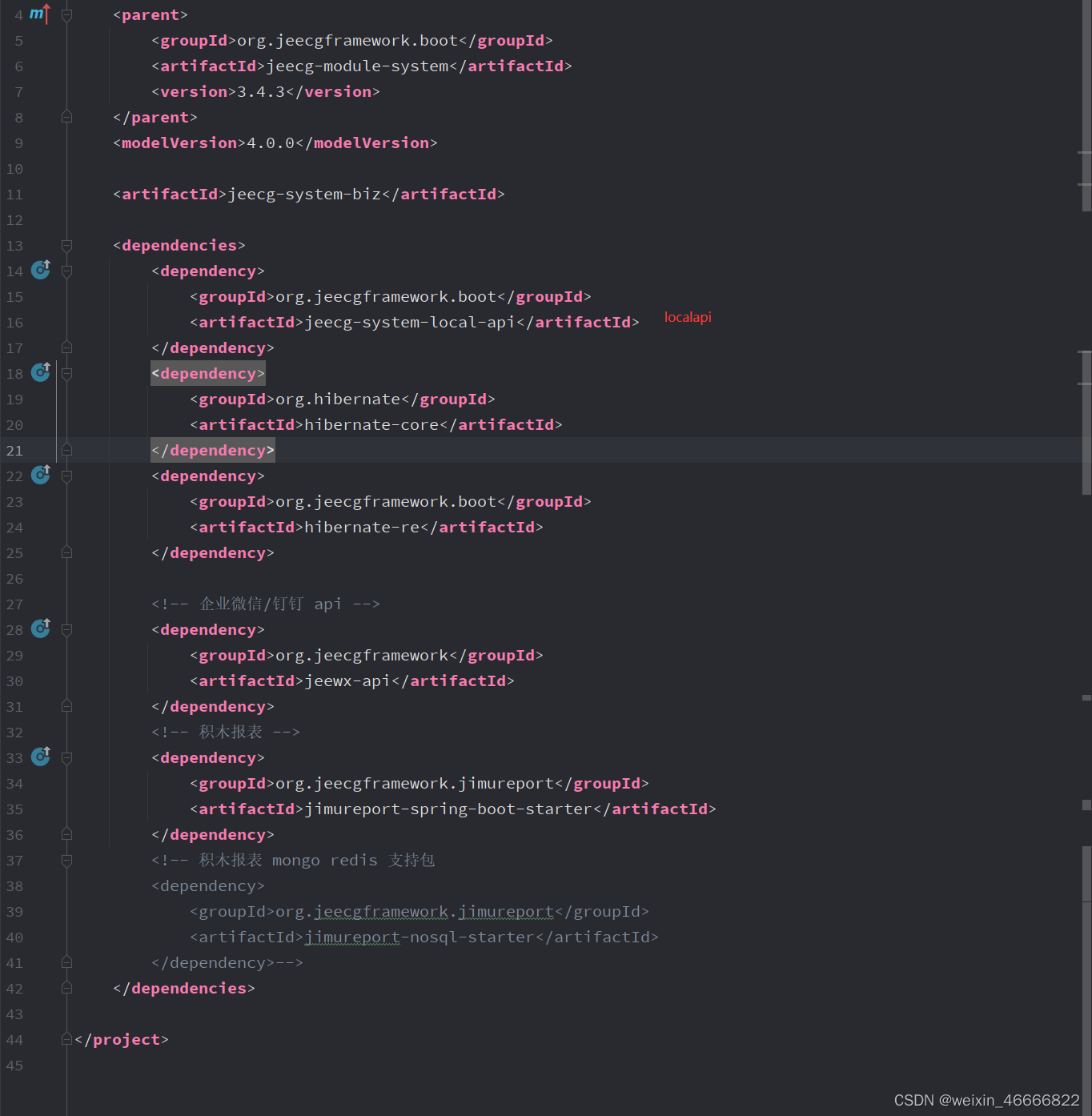Collapse the hibernate-core dependency fold on line 18

(x=67, y=374)
